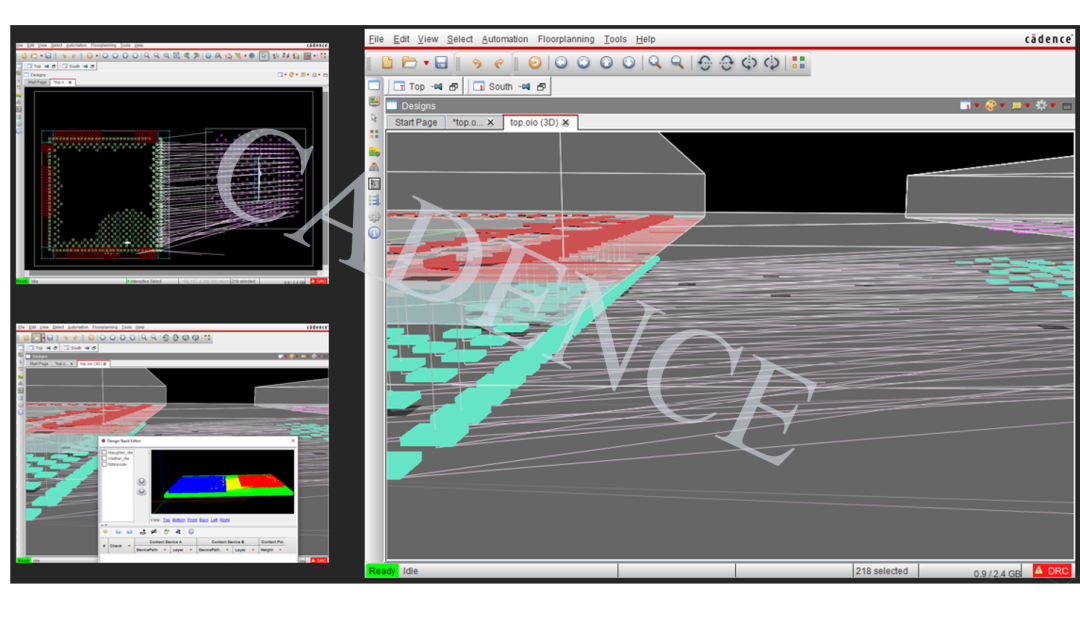
Task: Click the Undo arrow icon
Action: [x=476, y=63]
